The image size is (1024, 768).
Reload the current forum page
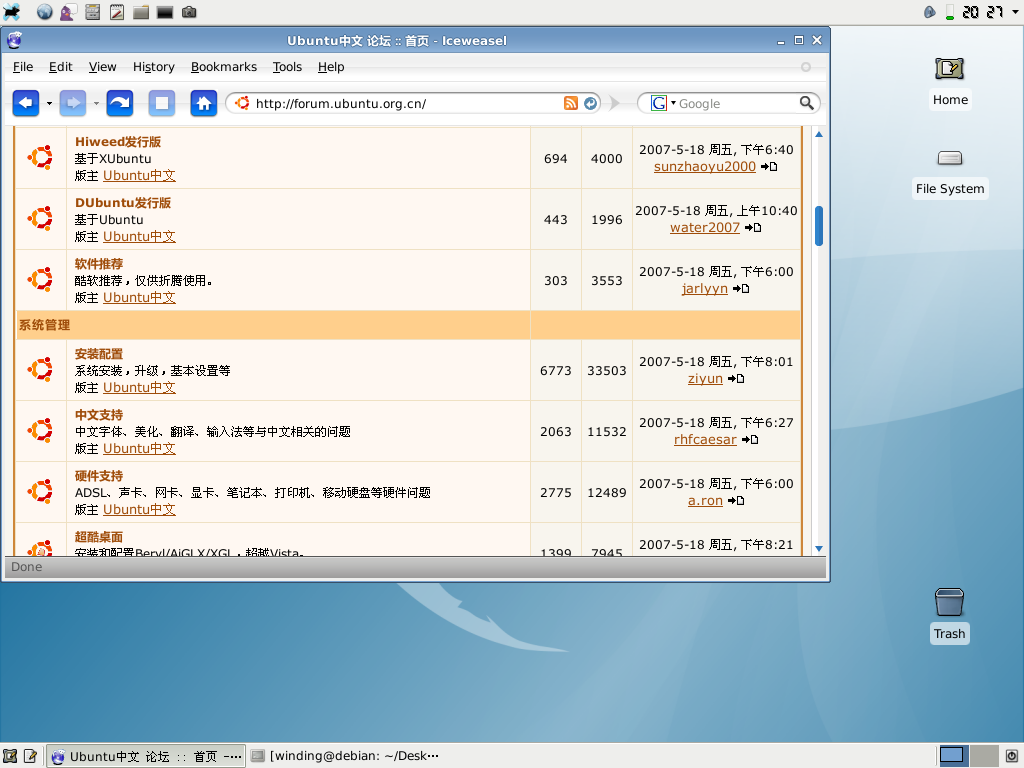[x=120, y=103]
